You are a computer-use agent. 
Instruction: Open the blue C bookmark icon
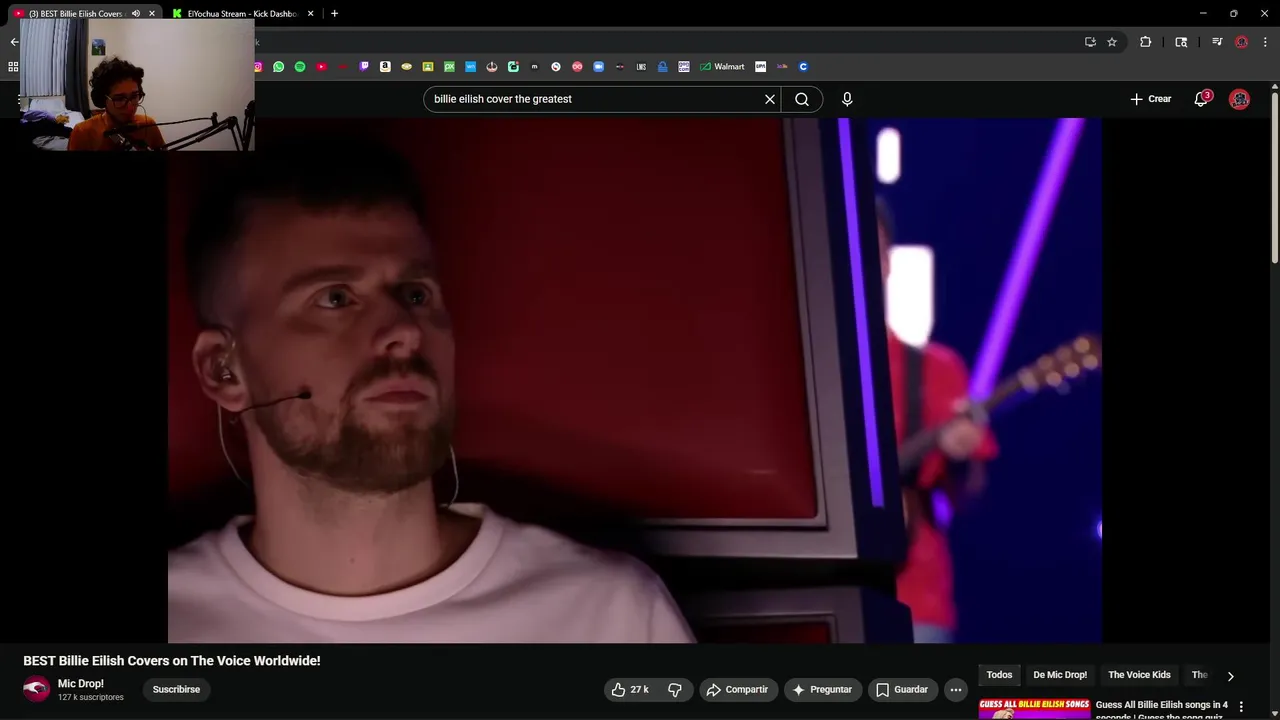803,67
